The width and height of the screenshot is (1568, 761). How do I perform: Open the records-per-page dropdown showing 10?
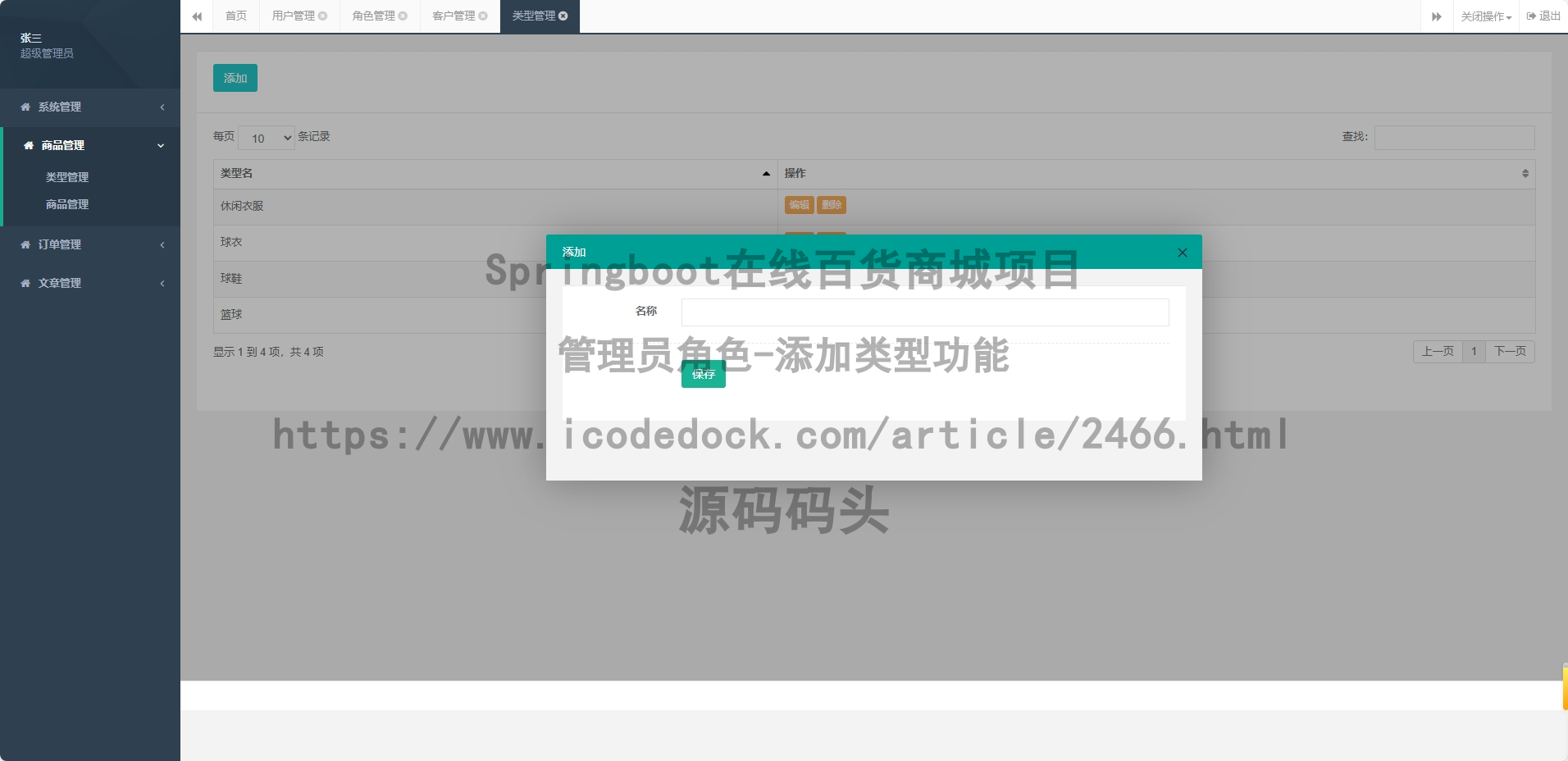coord(267,138)
